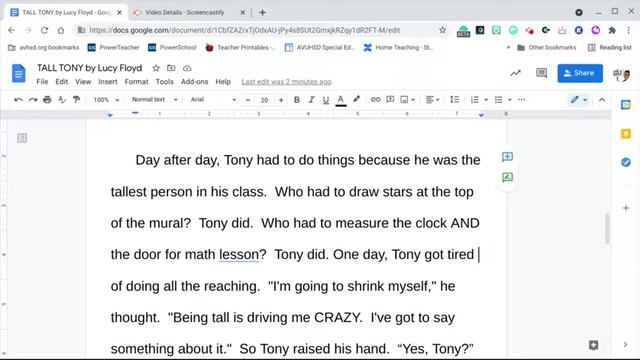Show more toolbar options ellipsis

(x=522, y=100)
